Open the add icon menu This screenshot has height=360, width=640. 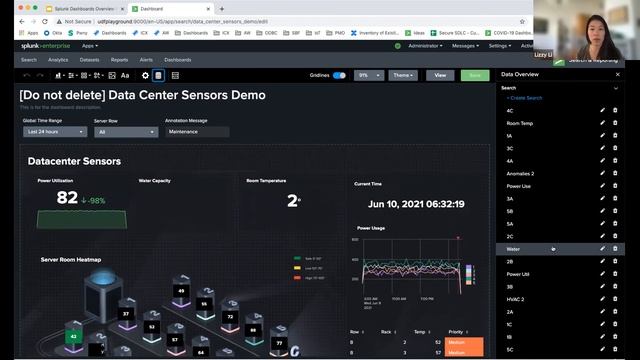(85, 76)
